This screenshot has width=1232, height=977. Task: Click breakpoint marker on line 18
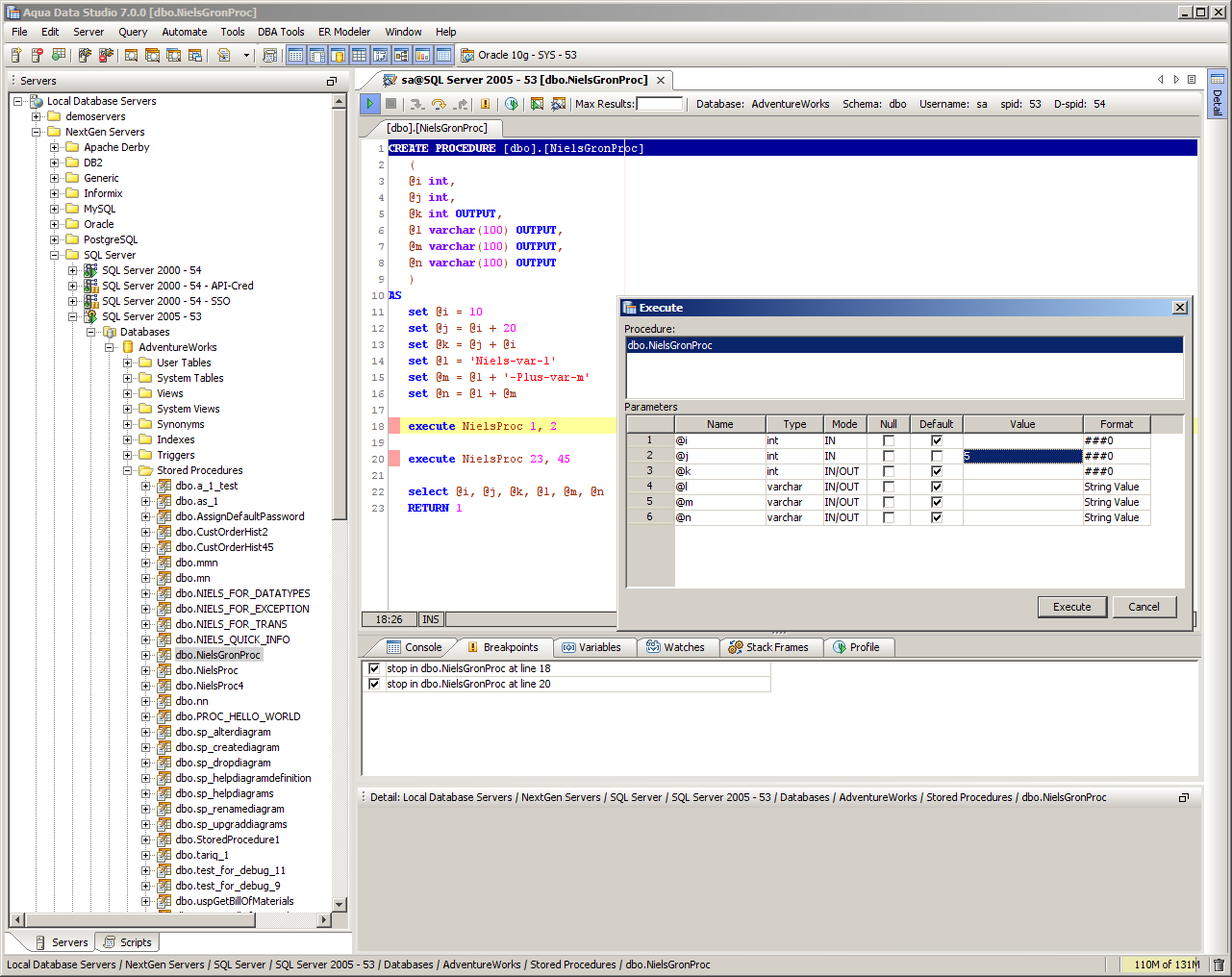pyautogui.click(x=393, y=426)
